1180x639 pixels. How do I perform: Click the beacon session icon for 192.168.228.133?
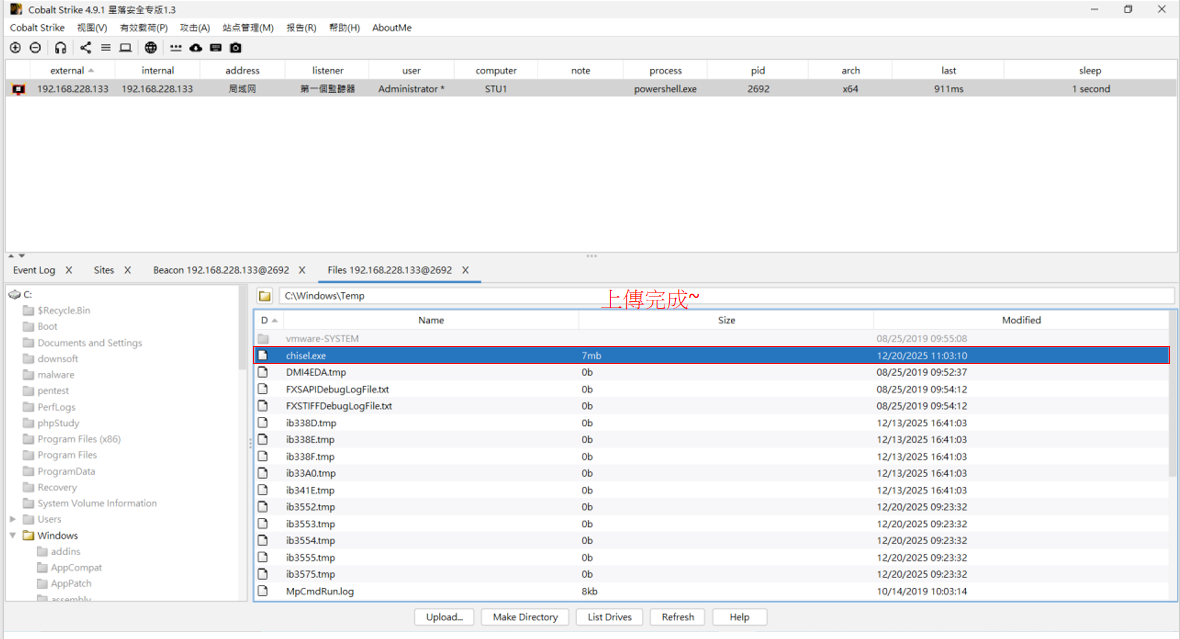click(x=19, y=89)
